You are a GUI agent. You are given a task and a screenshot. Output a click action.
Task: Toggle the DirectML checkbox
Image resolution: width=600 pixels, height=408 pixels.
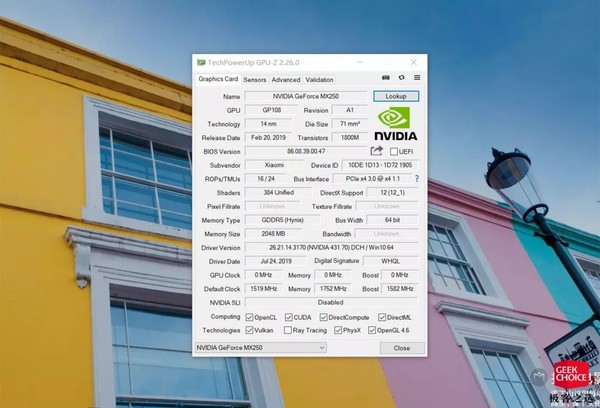(x=382, y=317)
